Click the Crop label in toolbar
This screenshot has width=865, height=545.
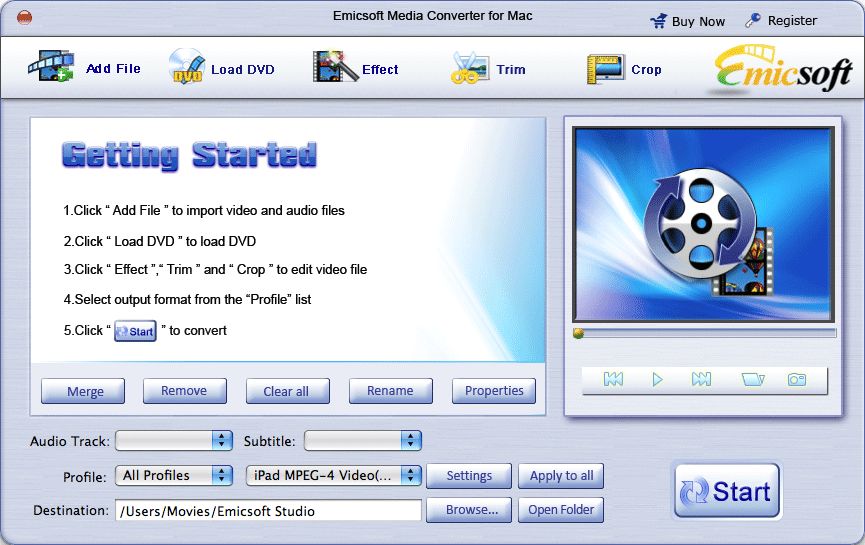(646, 70)
